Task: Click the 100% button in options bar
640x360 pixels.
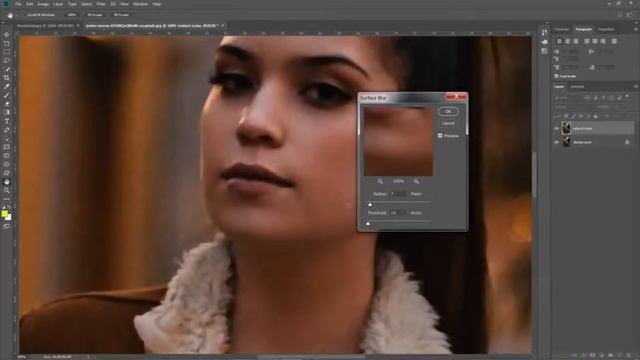Action: [72, 15]
